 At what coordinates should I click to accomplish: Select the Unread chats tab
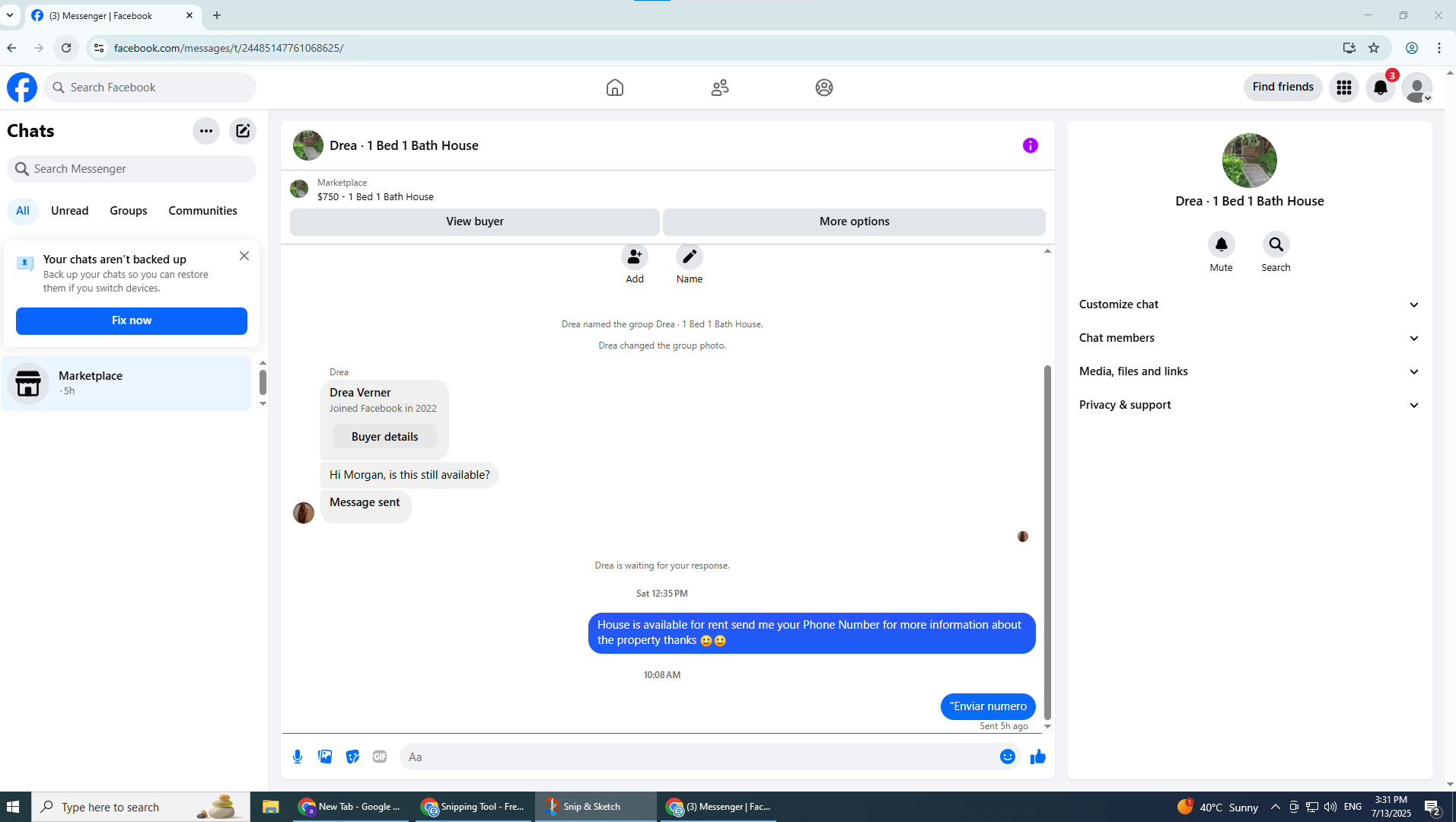(70, 211)
